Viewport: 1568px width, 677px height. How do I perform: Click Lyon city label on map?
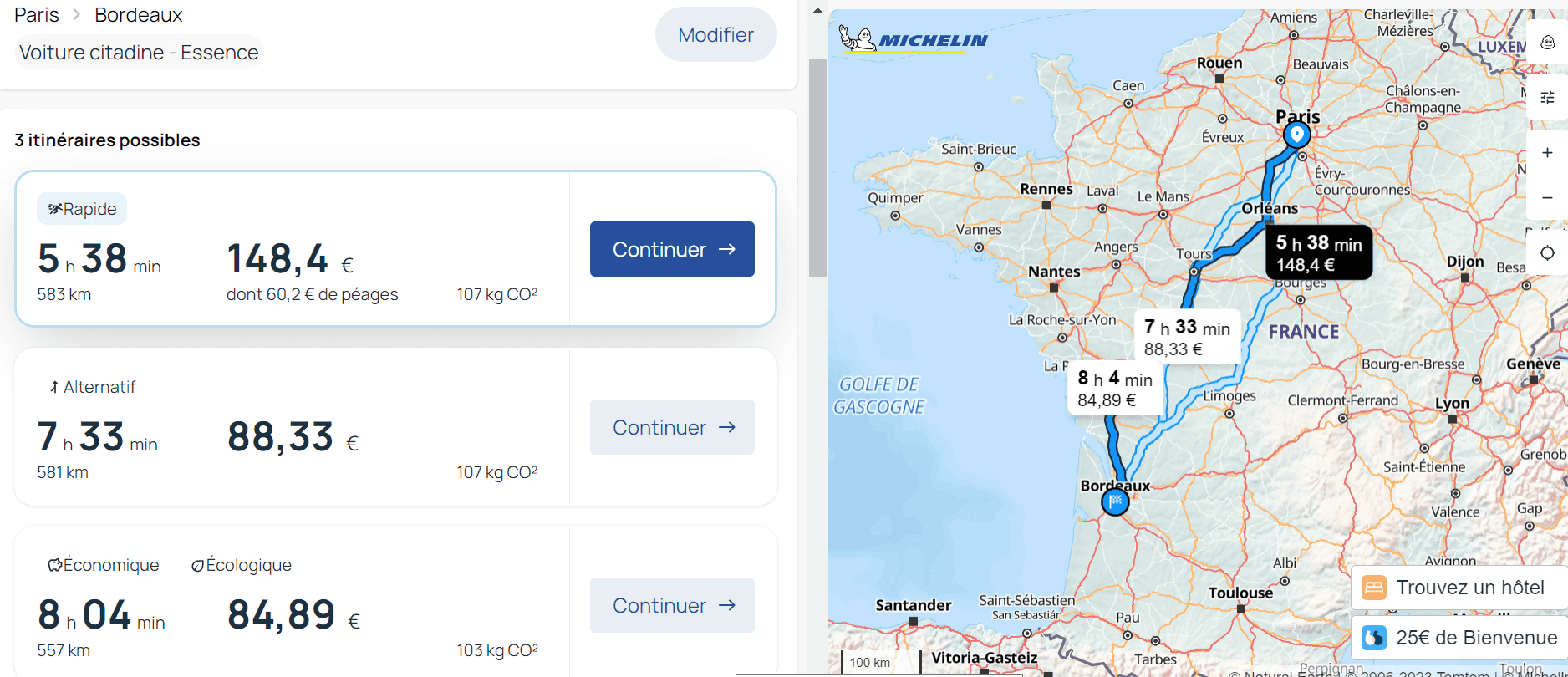coord(1452,404)
